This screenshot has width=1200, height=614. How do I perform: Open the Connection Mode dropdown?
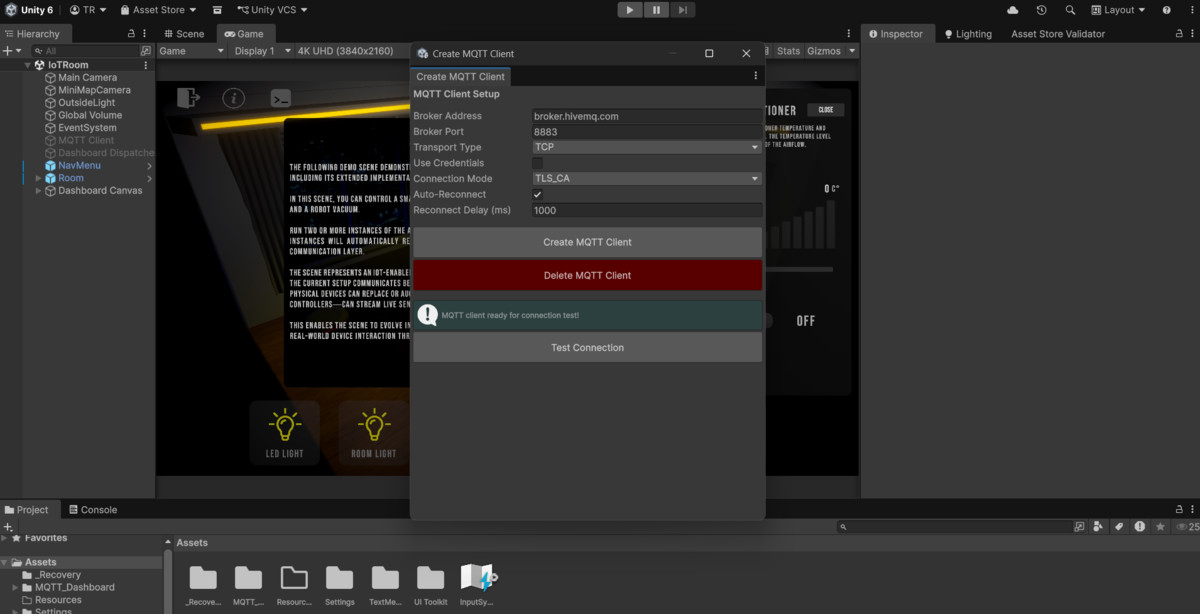coord(646,179)
